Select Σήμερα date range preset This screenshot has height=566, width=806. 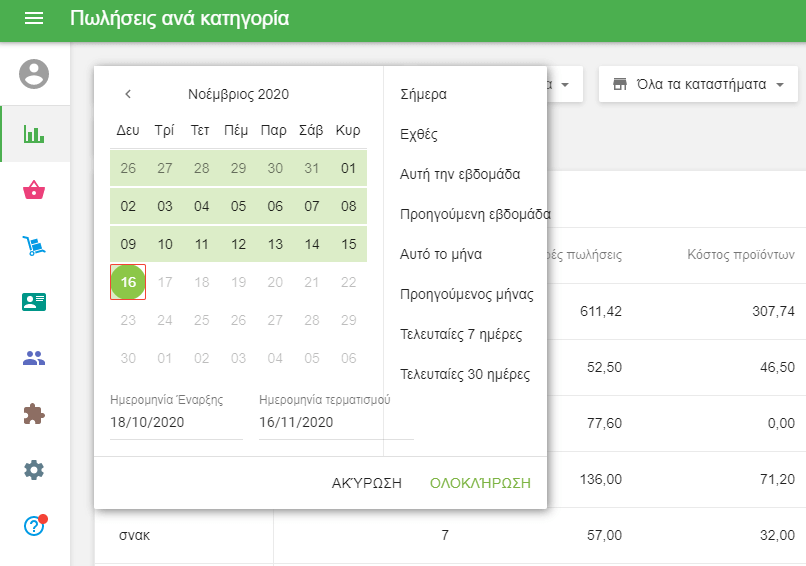pos(423,94)
